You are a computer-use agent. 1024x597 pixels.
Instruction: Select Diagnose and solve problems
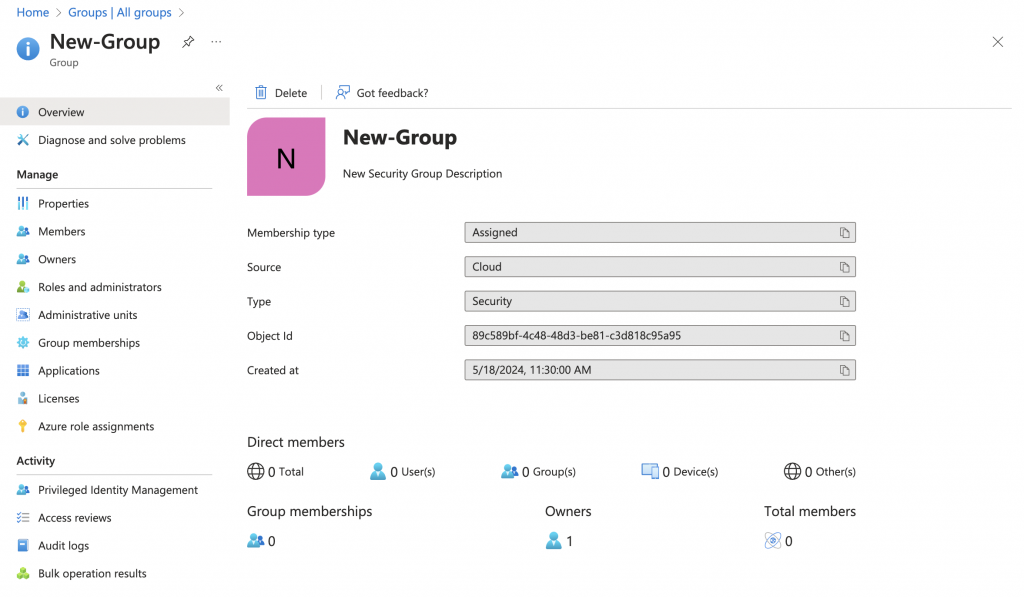[110, 140]
